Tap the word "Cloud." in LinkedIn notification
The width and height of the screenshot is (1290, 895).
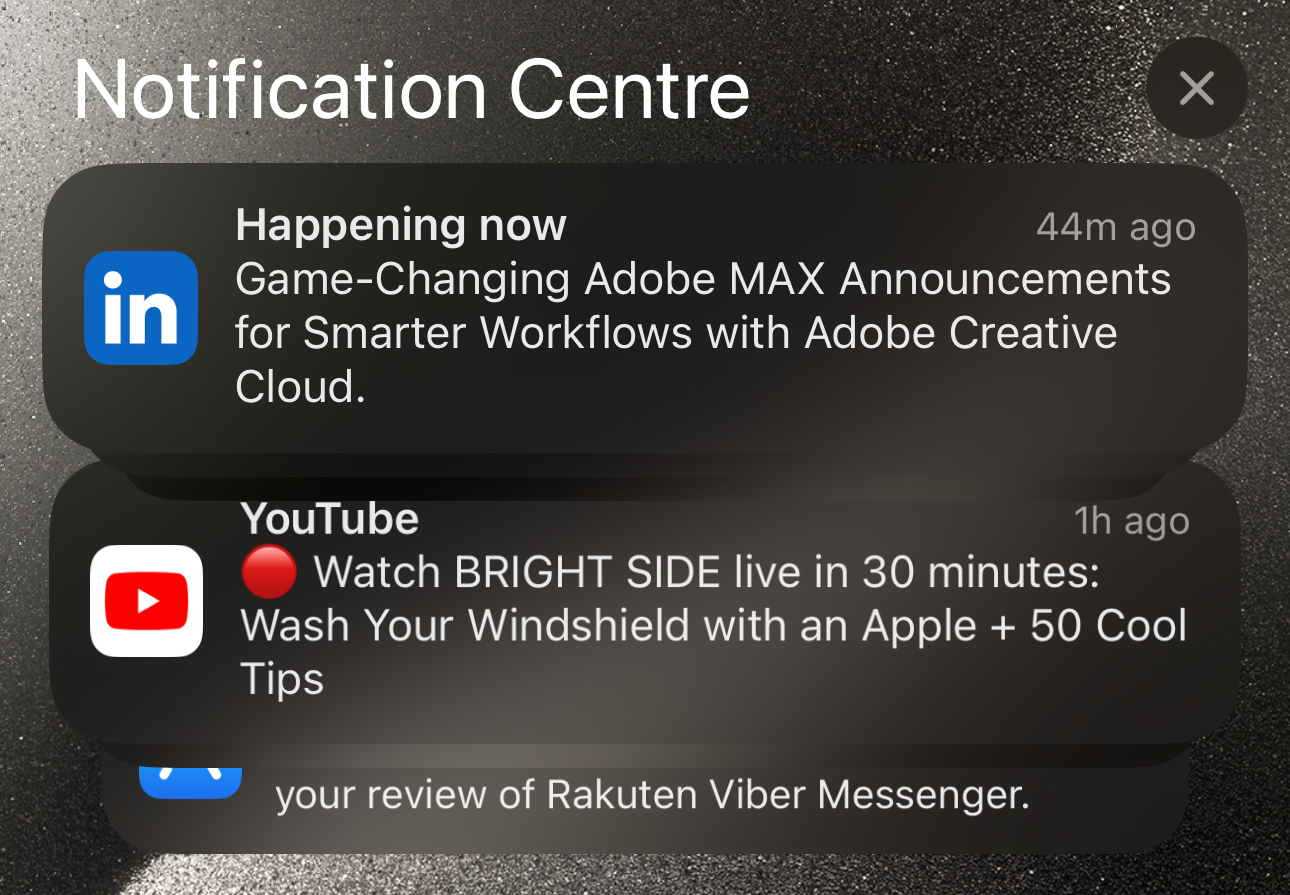point(300,387)
